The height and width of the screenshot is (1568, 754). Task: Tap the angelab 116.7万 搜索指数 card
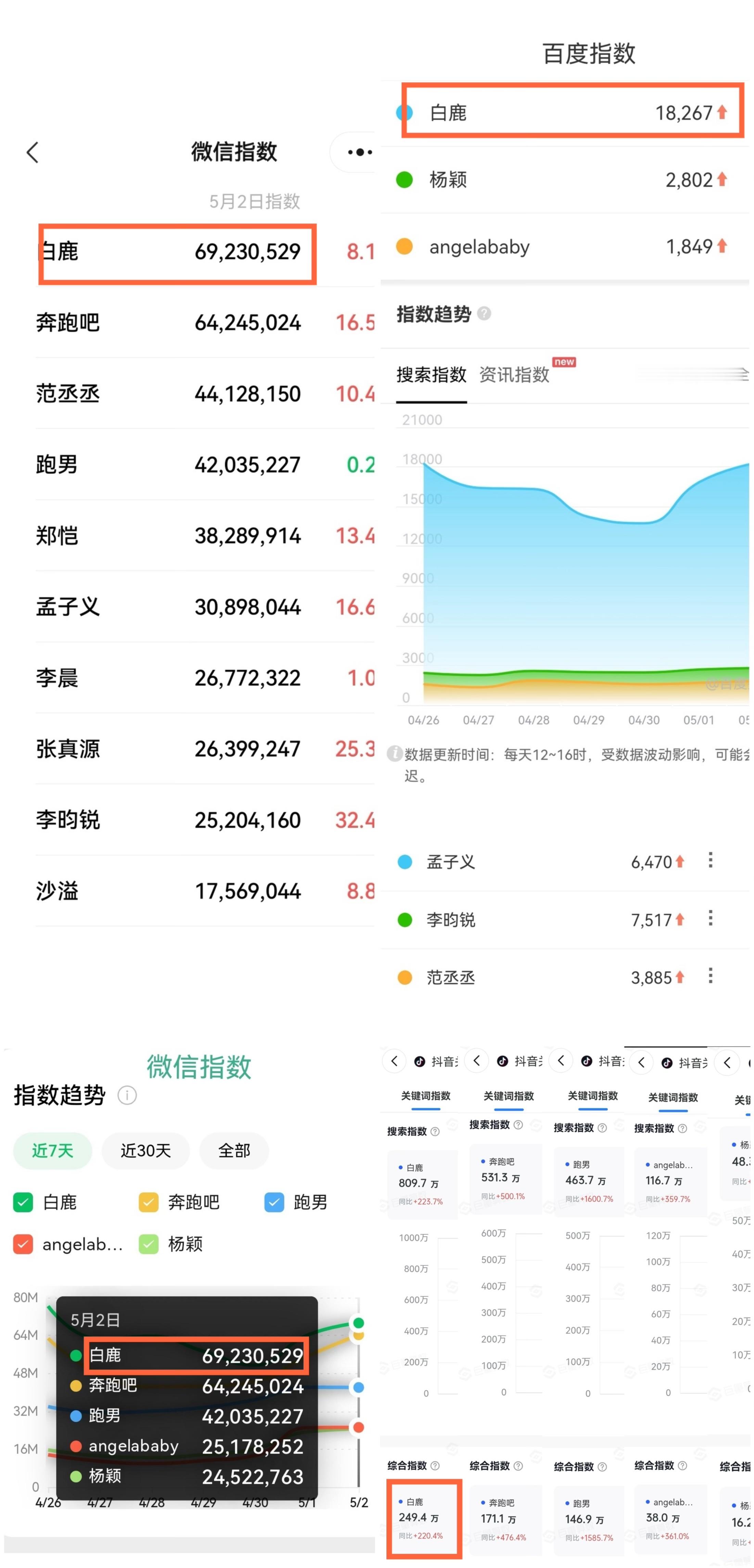(x=670, y=1182)
